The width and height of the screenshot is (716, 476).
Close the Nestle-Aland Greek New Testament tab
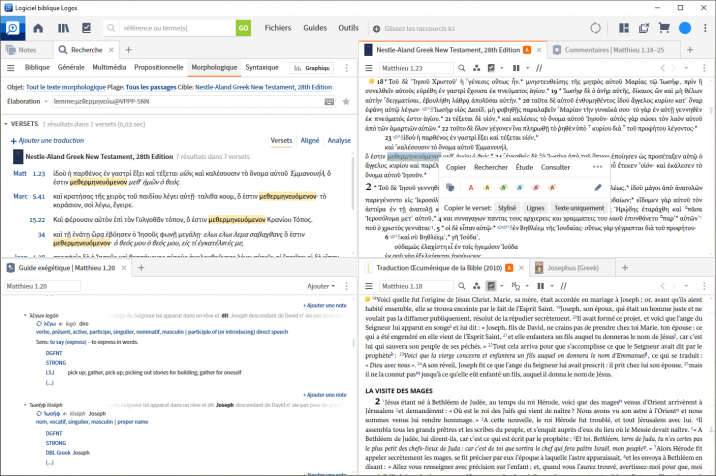pyautogui.click(x=539, y=50)
